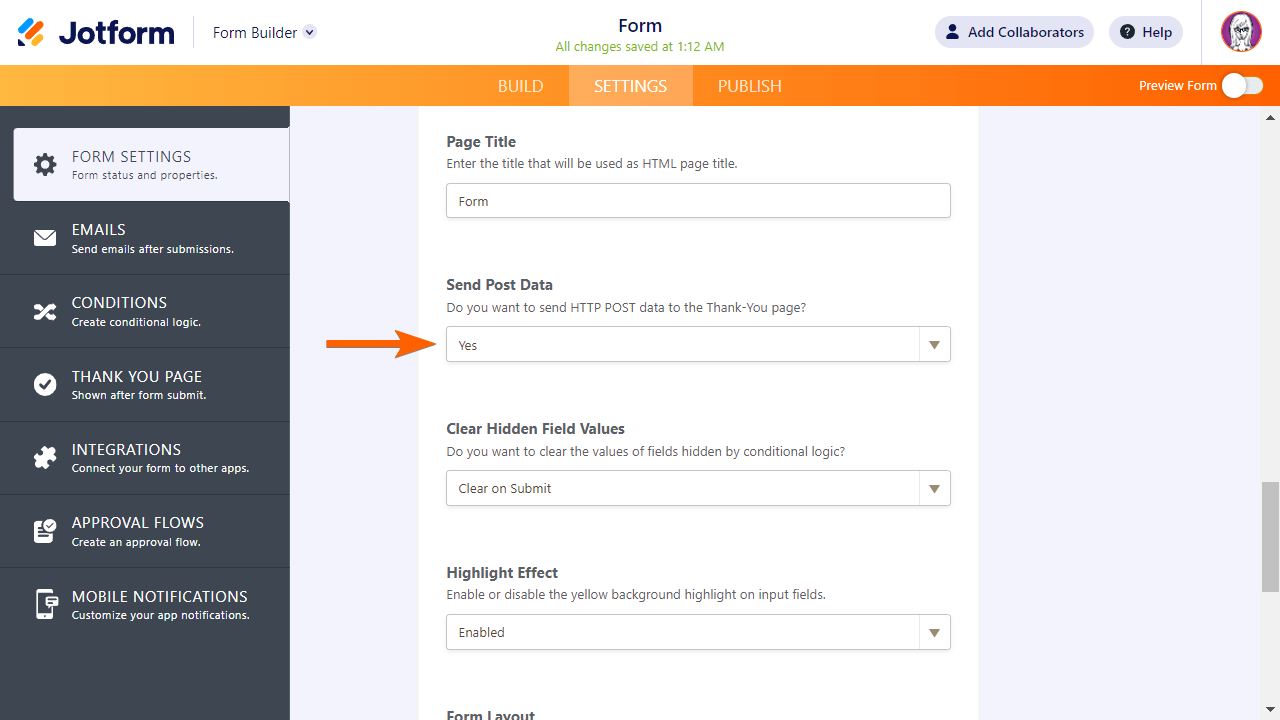Screen dimensions: 1280x720
Task: Open the Help button
Action: tap(1146, 32)
